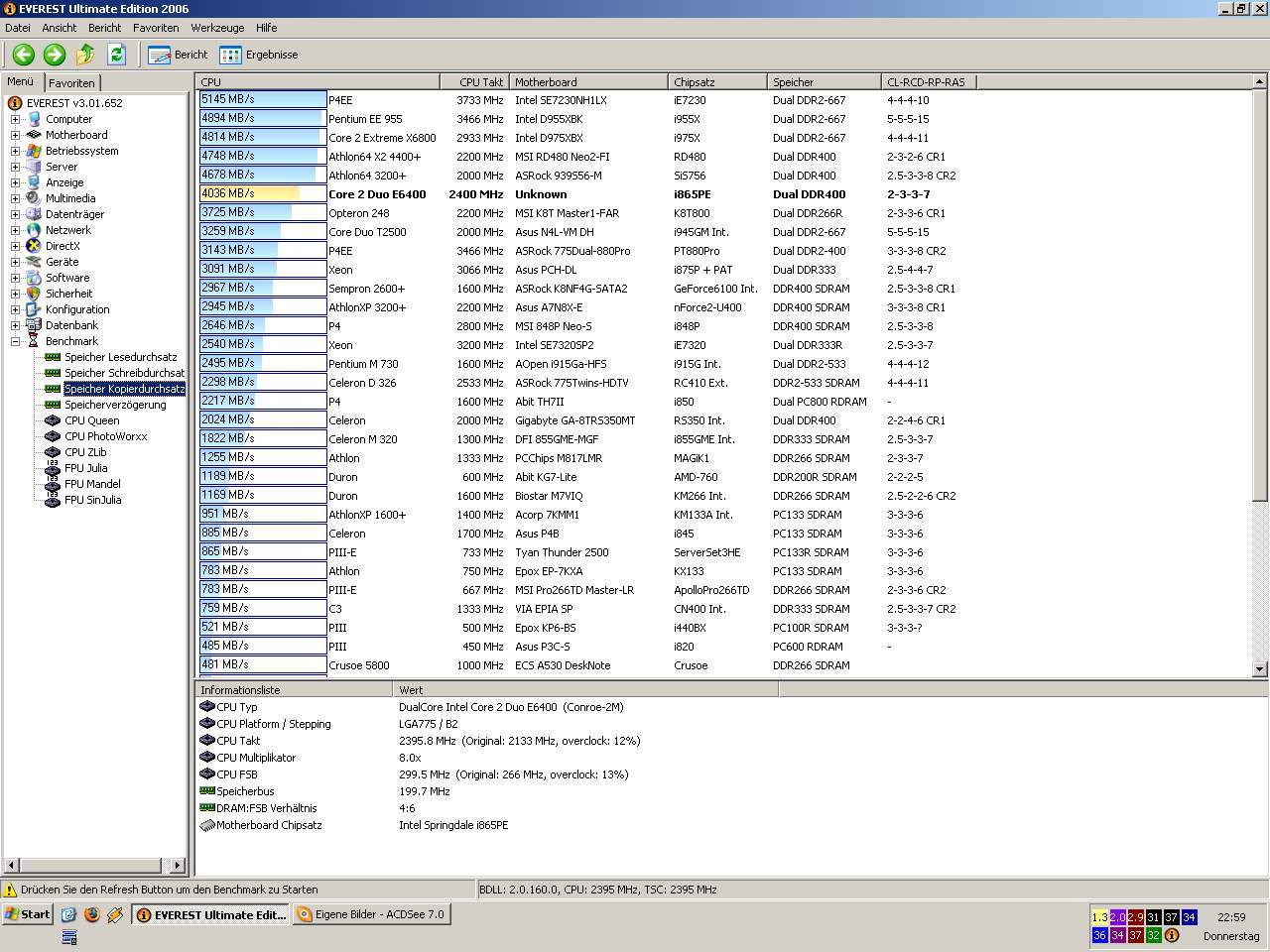The image size is (1270, 952).
Task: Expand the Netzwerk tree node
Action: tap(15, 230)
